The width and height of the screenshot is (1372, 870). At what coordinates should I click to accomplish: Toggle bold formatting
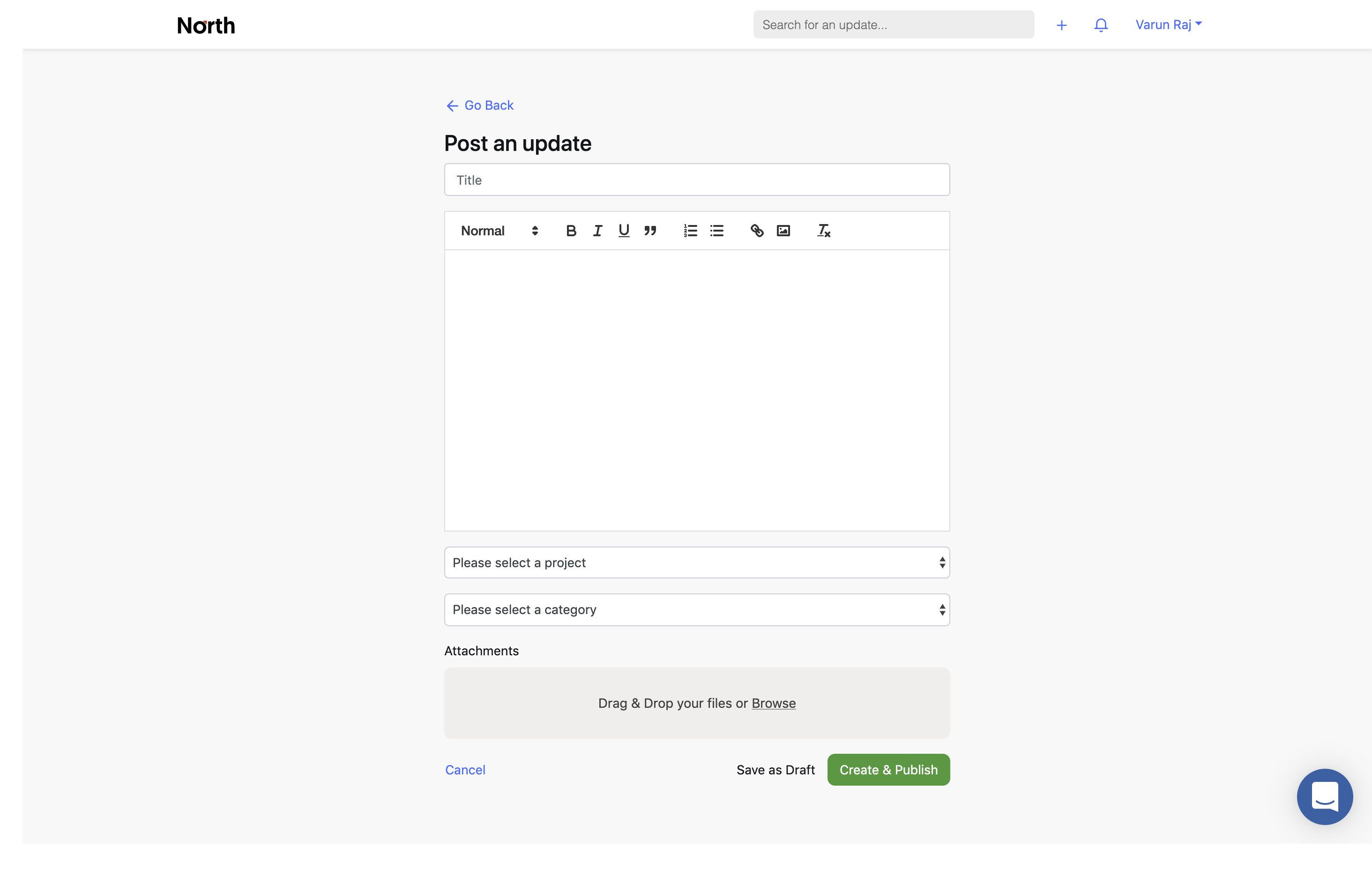coord(571,230)
